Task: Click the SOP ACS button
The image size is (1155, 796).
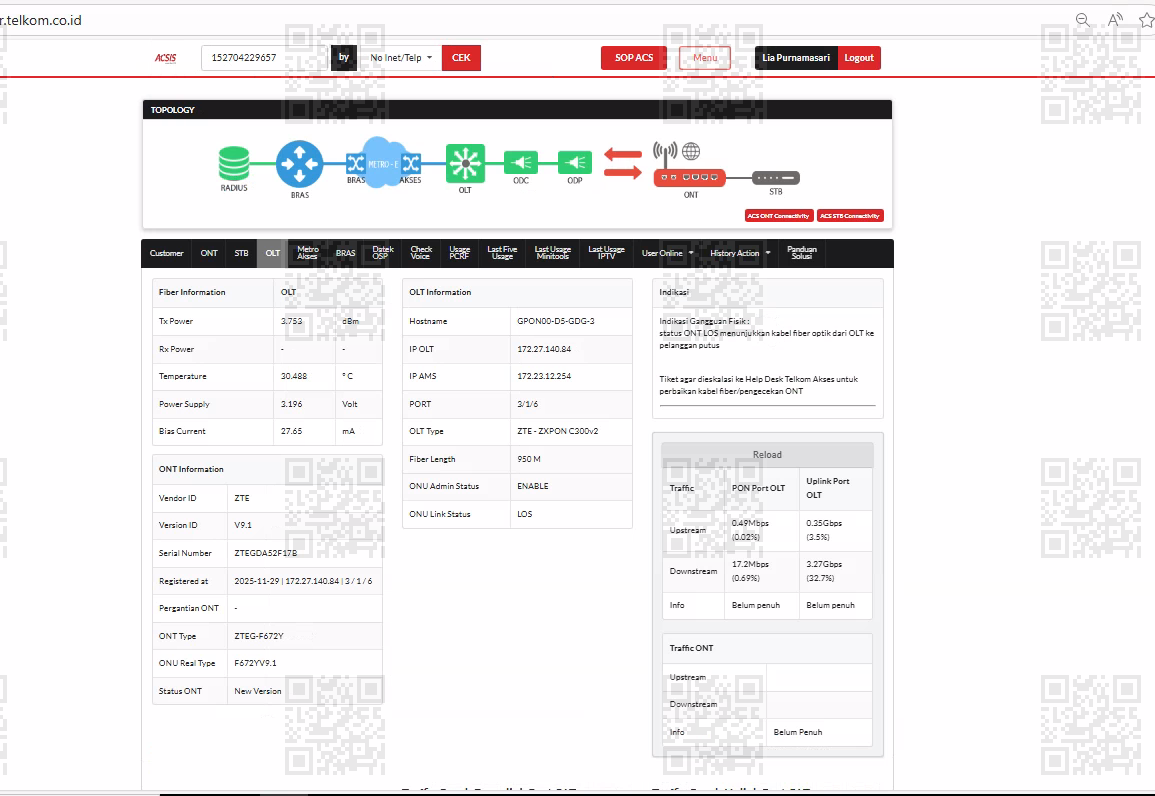Action: pos(633,57)
